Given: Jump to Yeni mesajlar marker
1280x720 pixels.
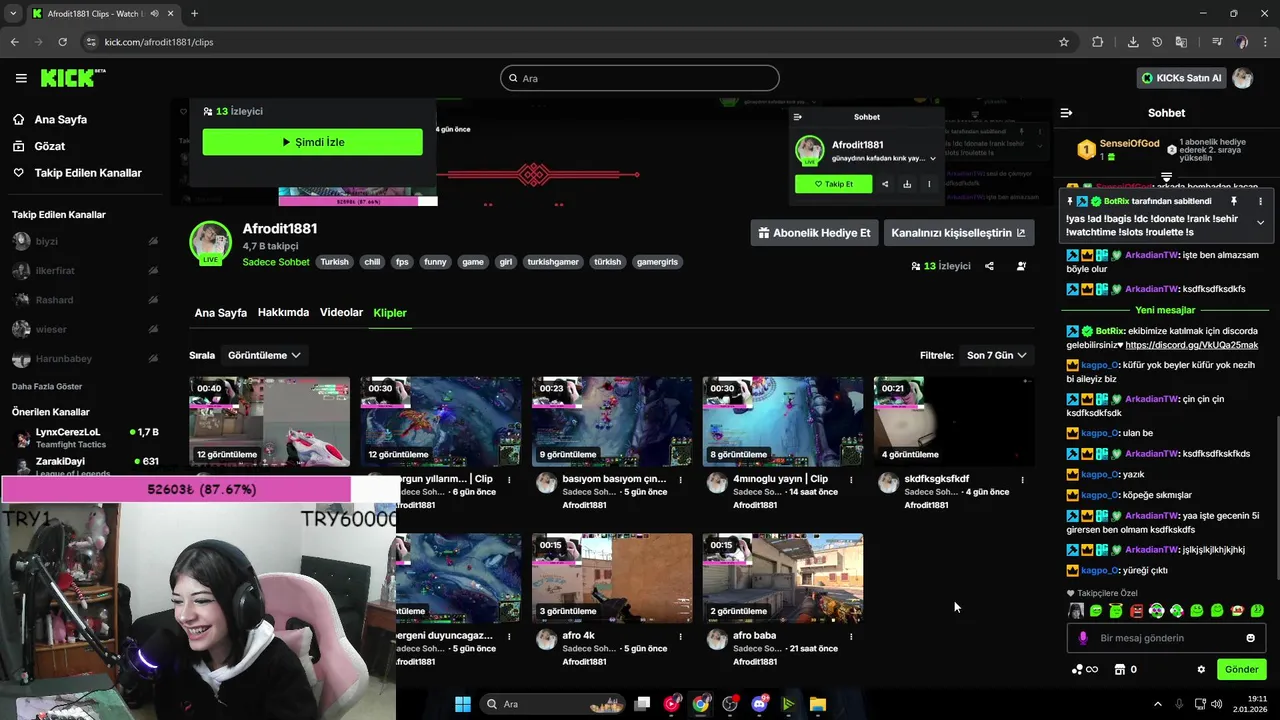Looking at the screenshot, I should (x=1165, y=310).
